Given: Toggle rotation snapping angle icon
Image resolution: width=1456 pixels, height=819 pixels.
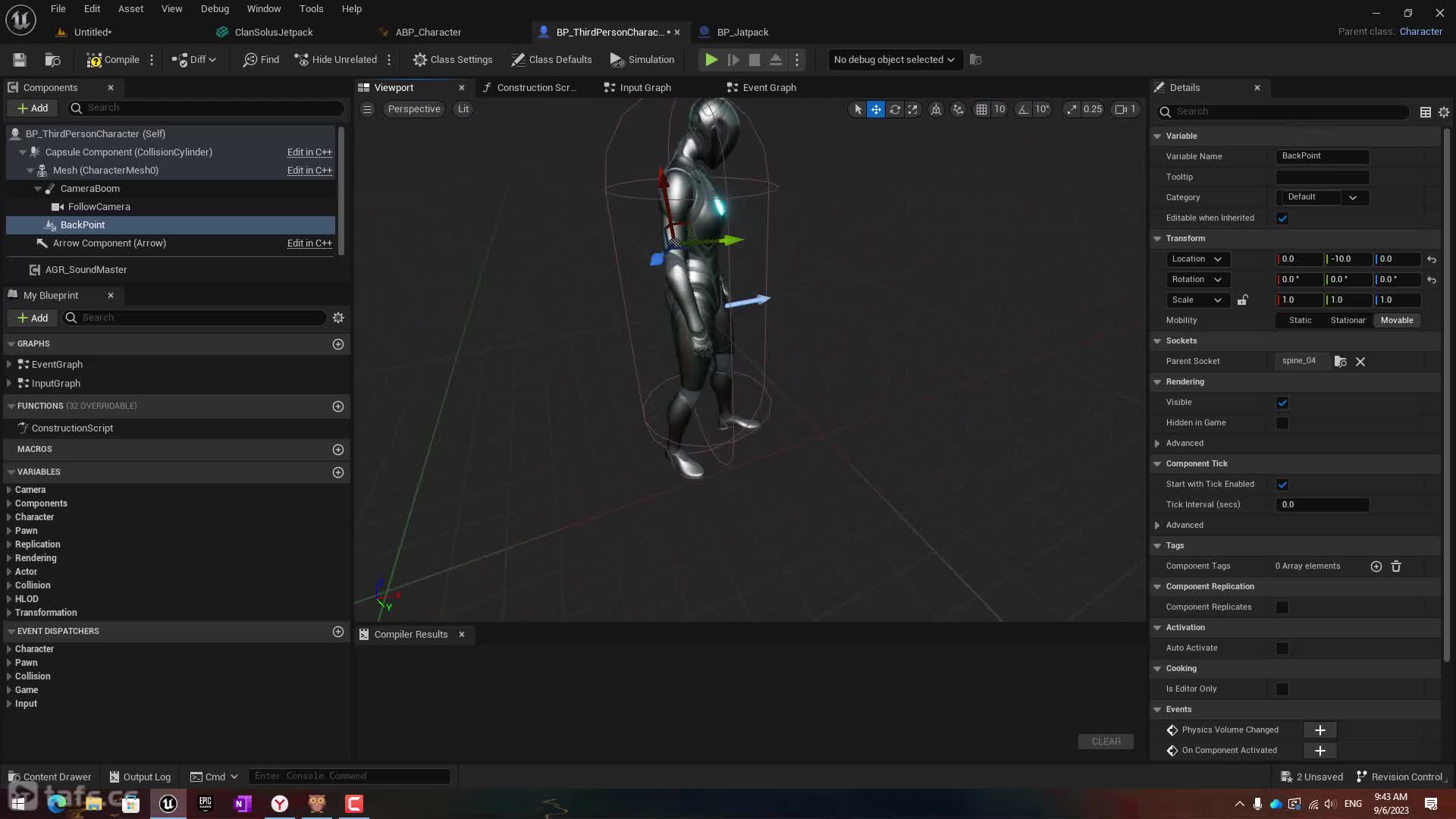Looking at the screenshot, I should pyautogui.click(x=1023, y=109).
